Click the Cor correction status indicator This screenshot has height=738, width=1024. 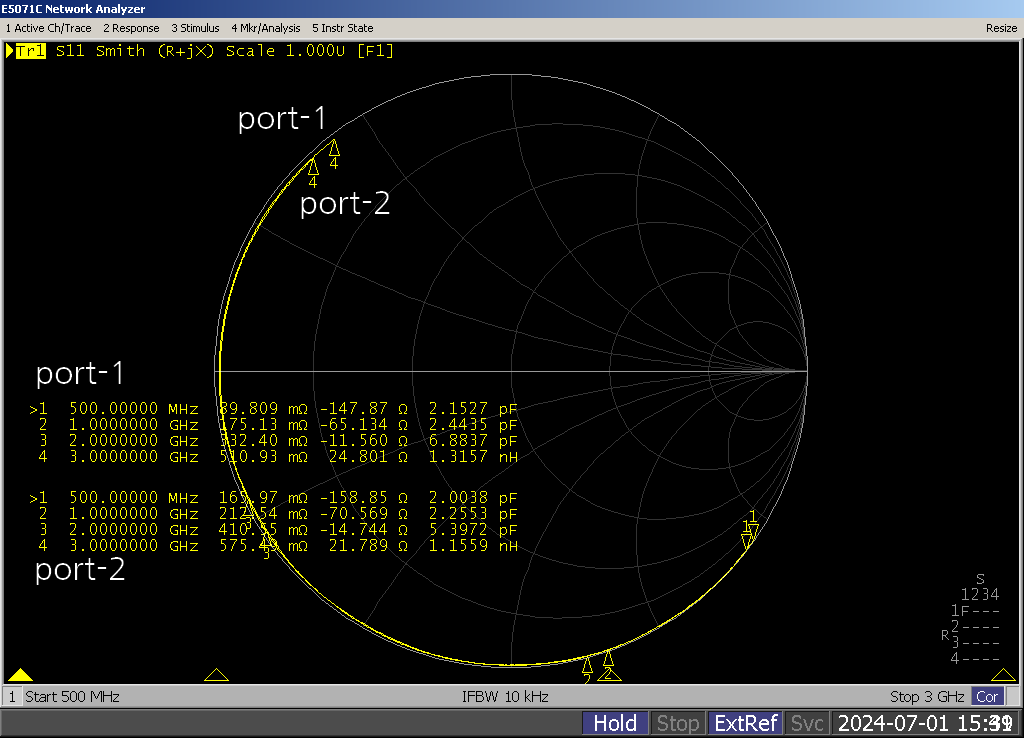coord(987,696)
